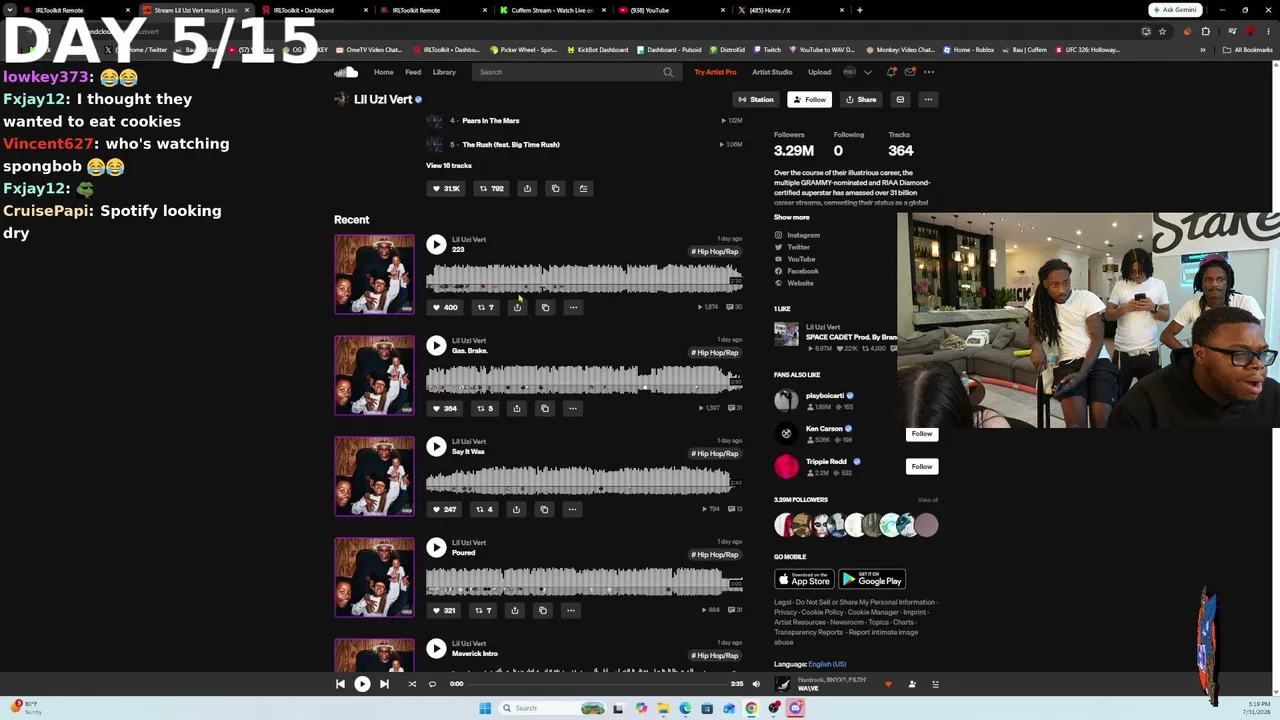Repost the track Gas. Brake.

coord(485,408)
